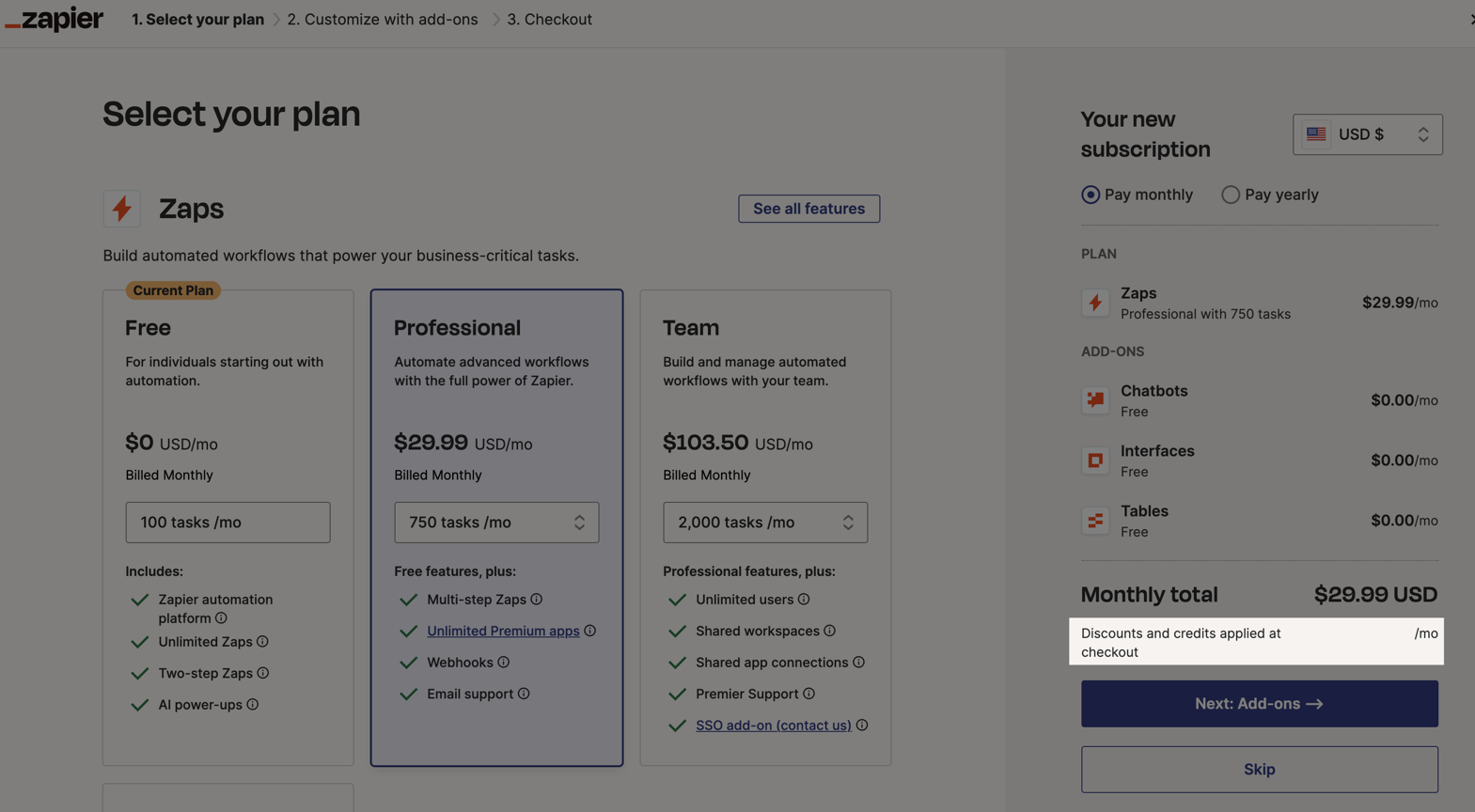Open the 2,000 tasks /mo dropdown
The width and height of the screenshot is (1475, 812).
[765, 523]
